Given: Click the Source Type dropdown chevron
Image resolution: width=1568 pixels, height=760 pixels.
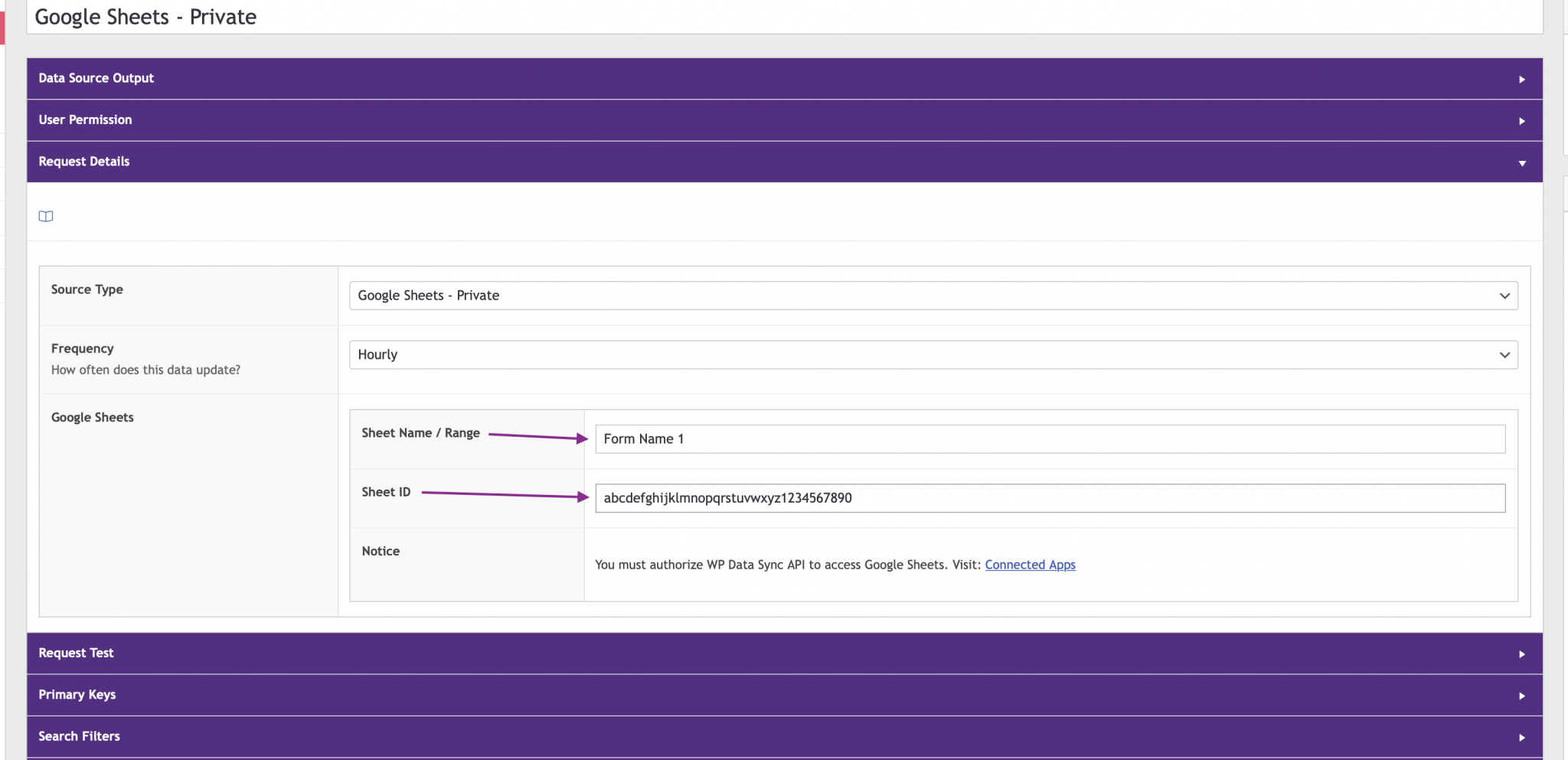Looking at the screenshot, I should [x=1507, y=296].
